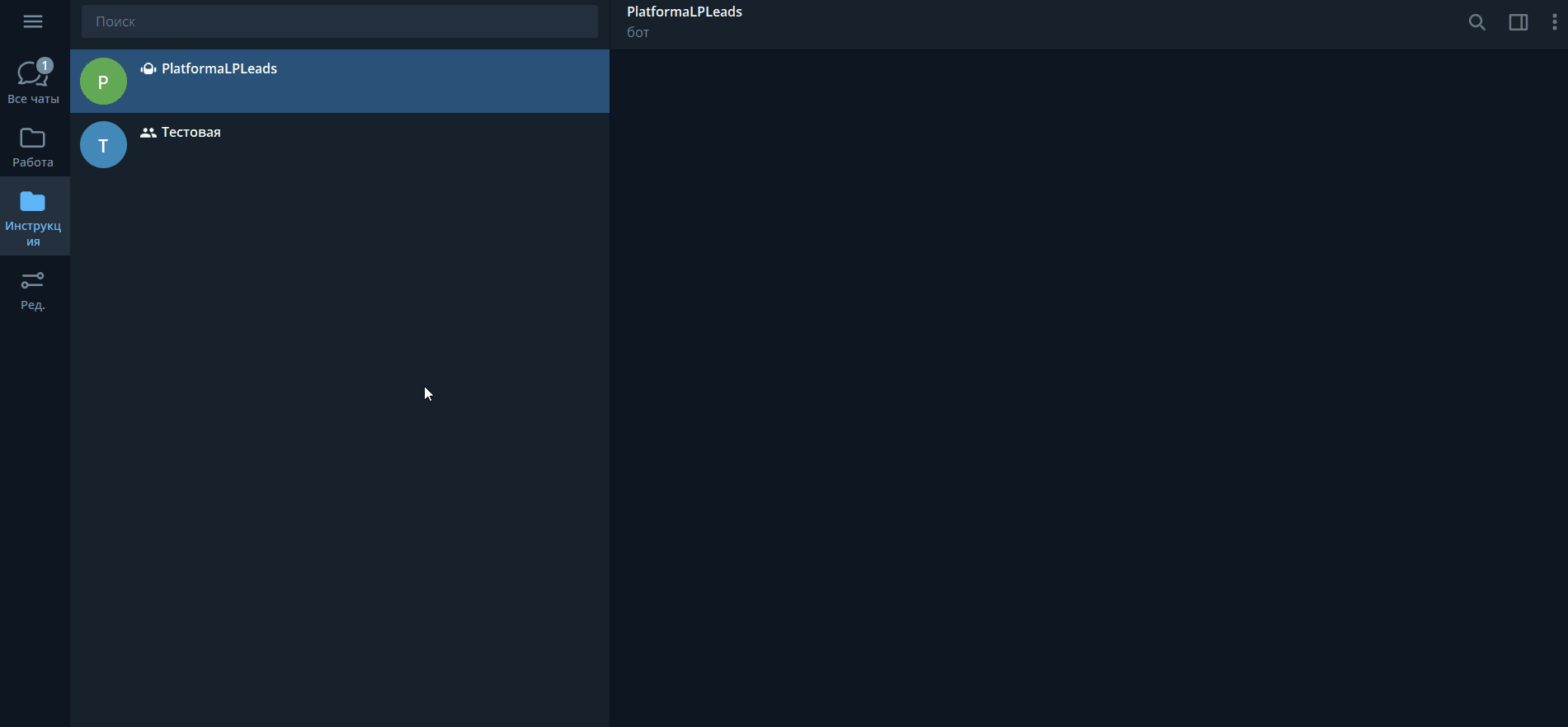Click the blue T avatar
The image size is (1568, 727).
pyautogui.click(x=103, y=145)
